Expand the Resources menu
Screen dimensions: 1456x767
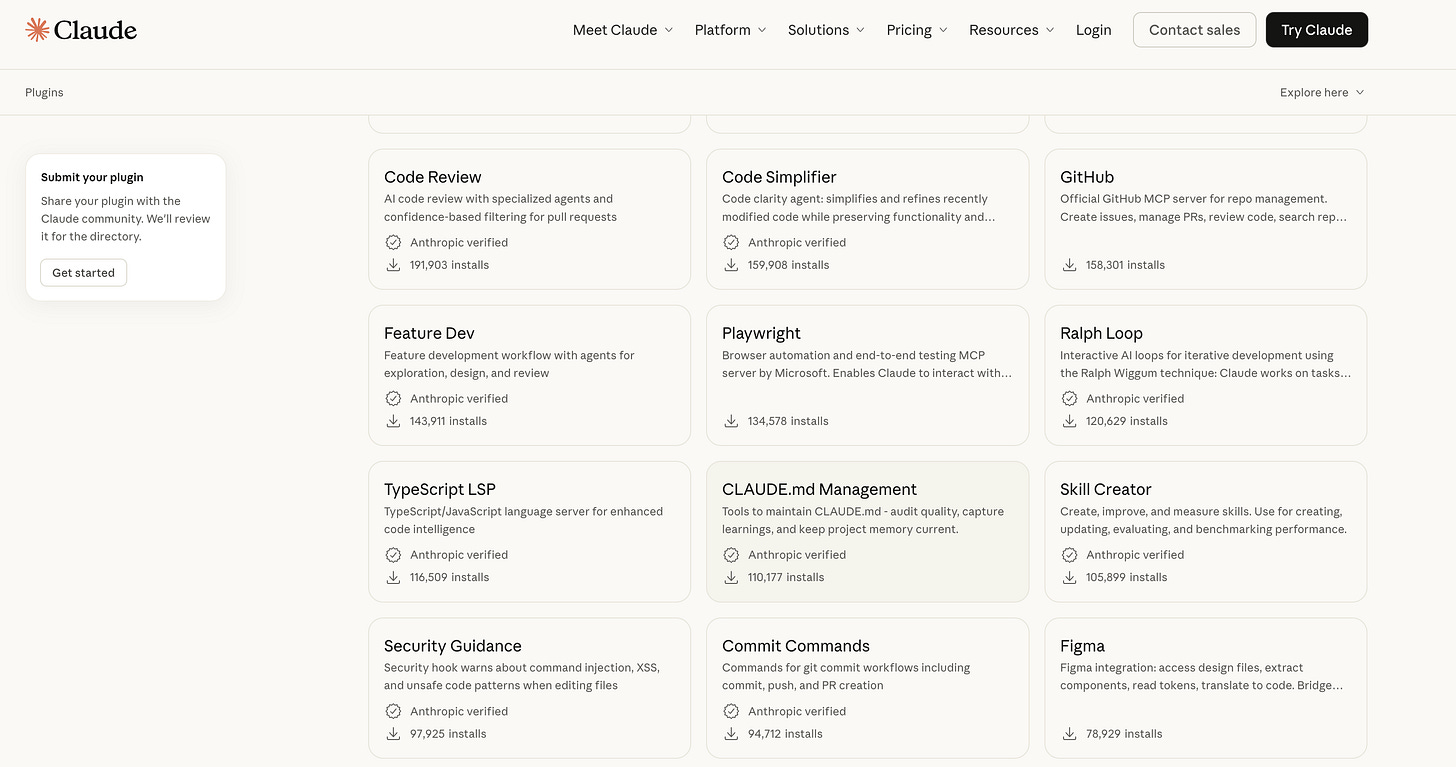(1012, 30)
